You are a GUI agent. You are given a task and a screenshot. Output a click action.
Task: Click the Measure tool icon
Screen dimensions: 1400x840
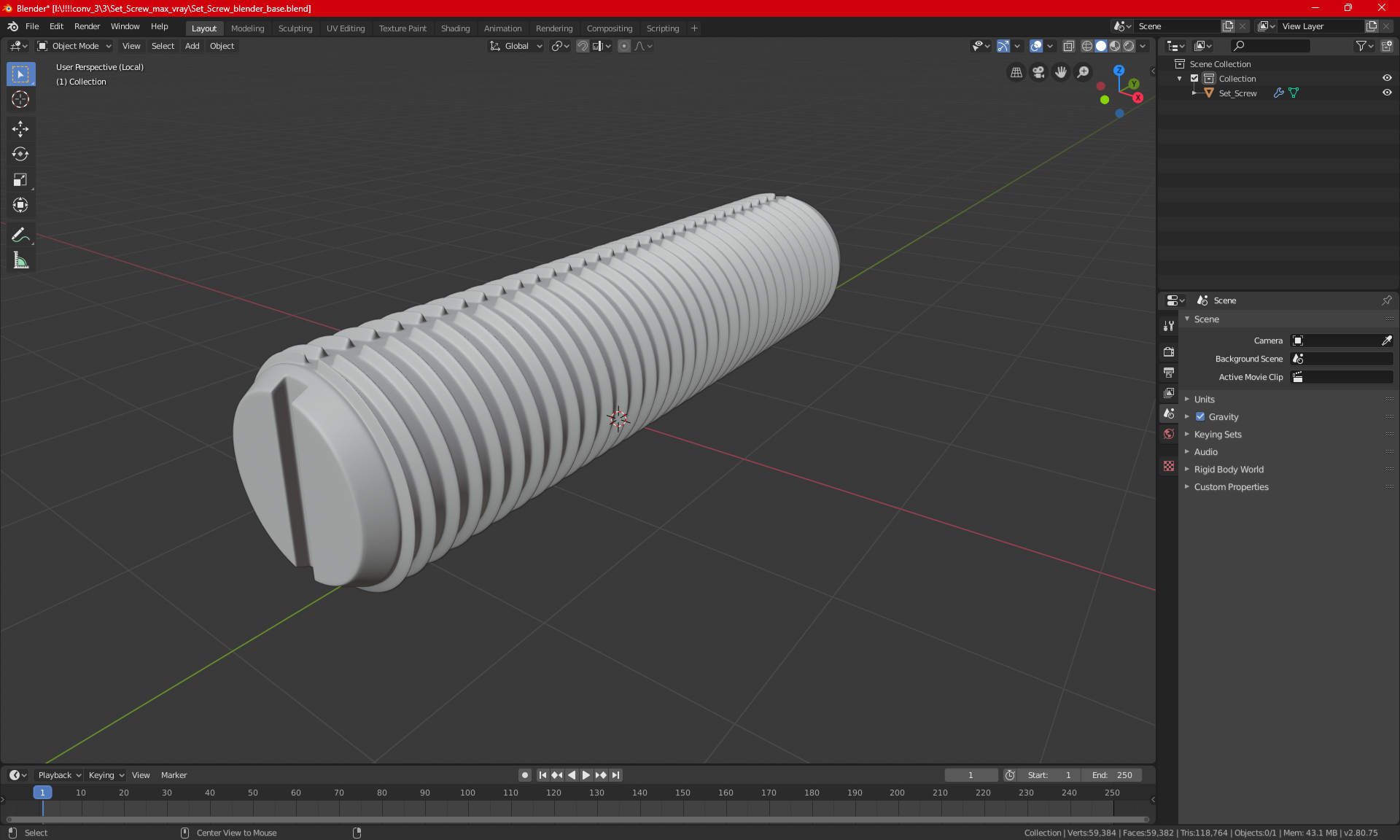tap(20, 261)
